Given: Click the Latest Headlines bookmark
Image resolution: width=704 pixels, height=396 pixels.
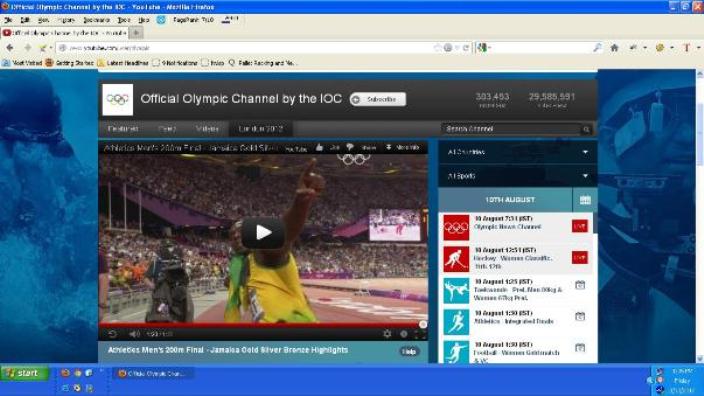Looking at the screenshot, I should (x=123, y=63).
